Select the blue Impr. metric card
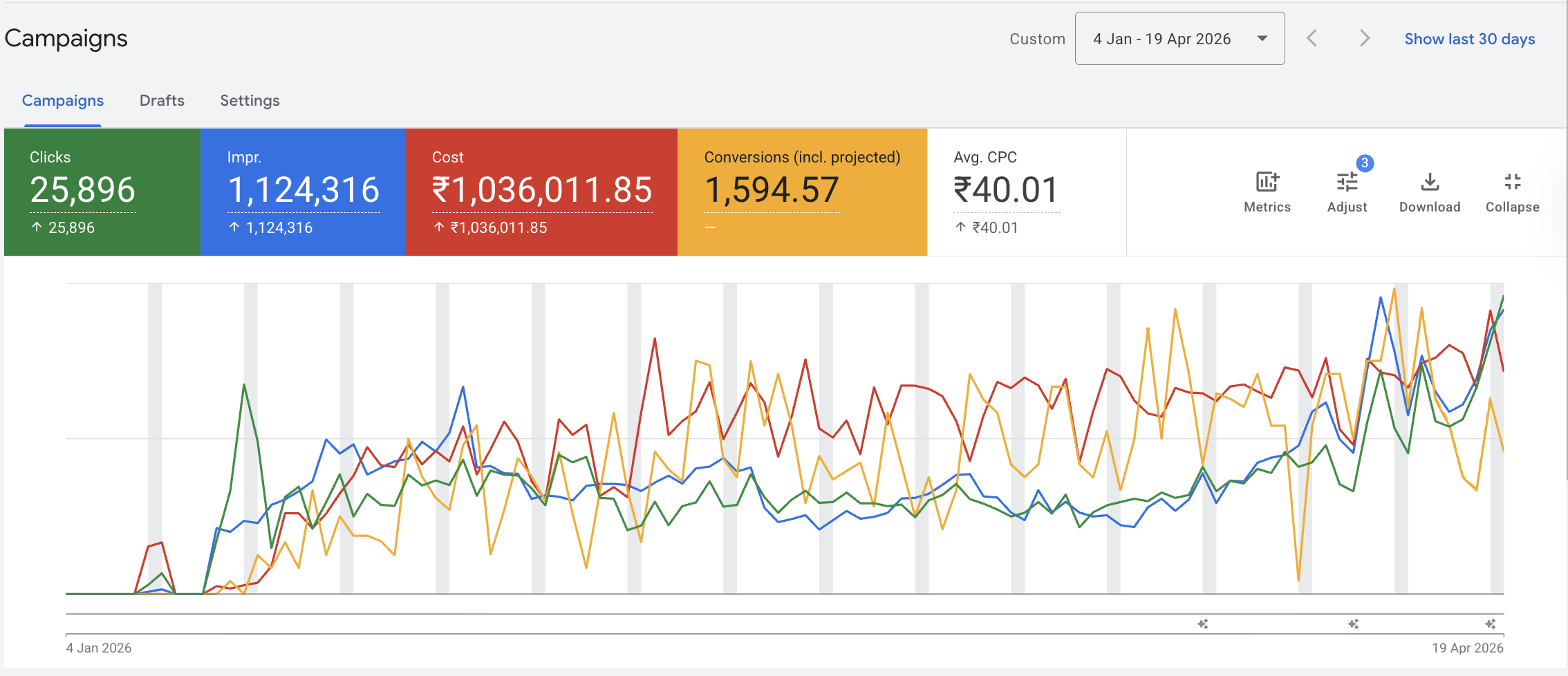Viewport: 1568px width, 676px height. 302,192
